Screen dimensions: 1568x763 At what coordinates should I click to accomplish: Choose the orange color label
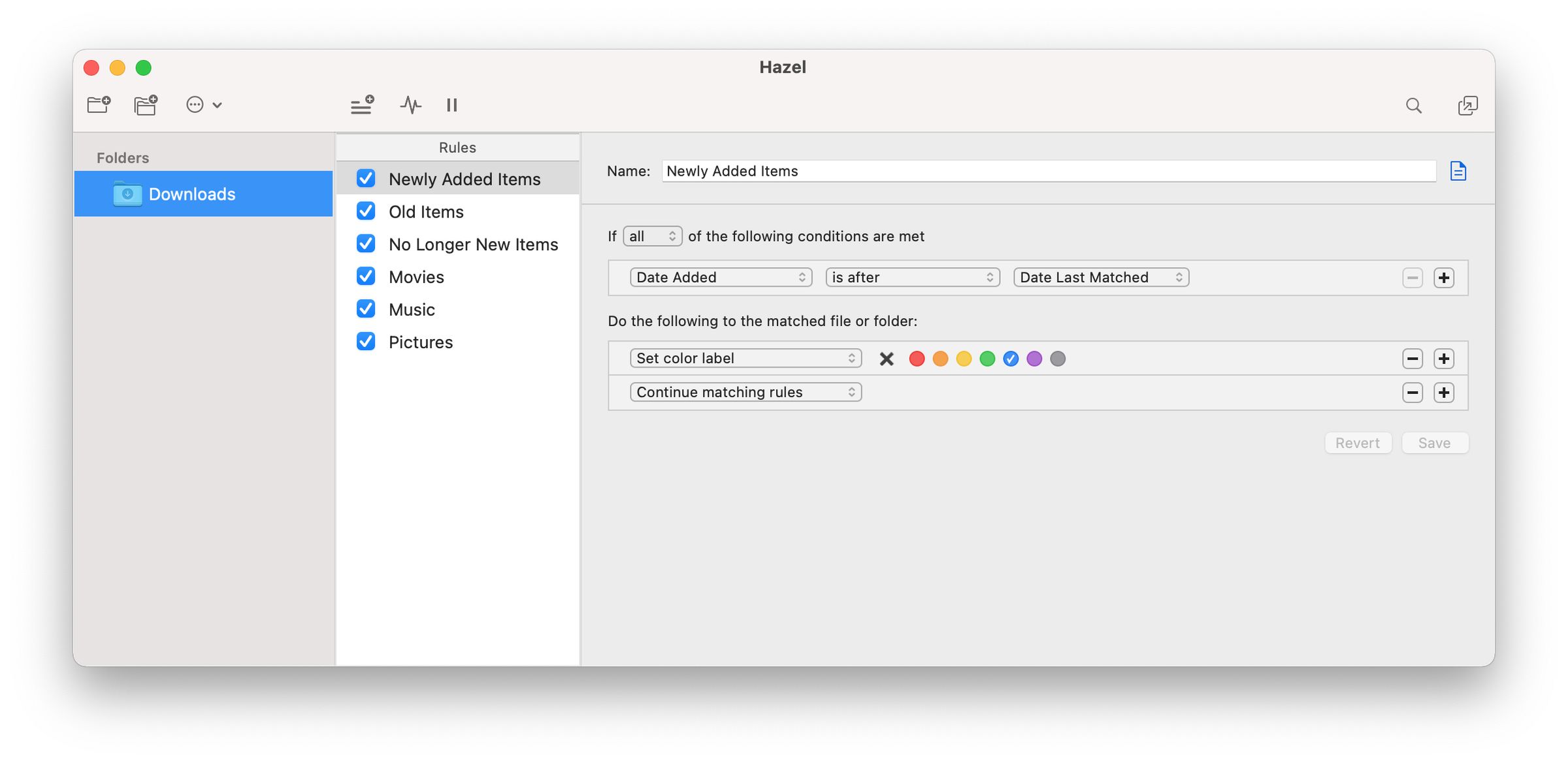(x=940, y=359)
